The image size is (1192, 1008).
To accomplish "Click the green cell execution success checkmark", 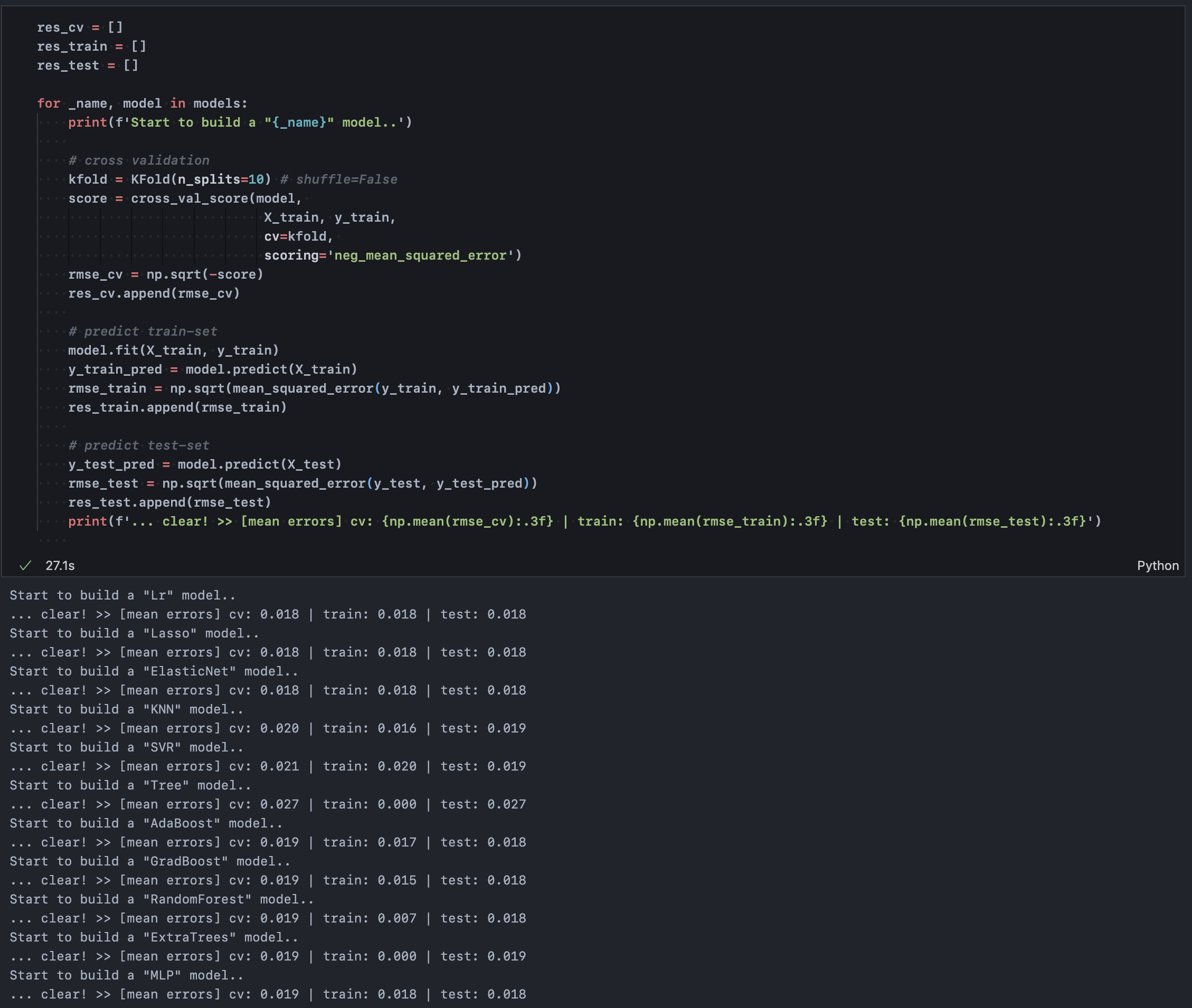I will click(25, 566).
